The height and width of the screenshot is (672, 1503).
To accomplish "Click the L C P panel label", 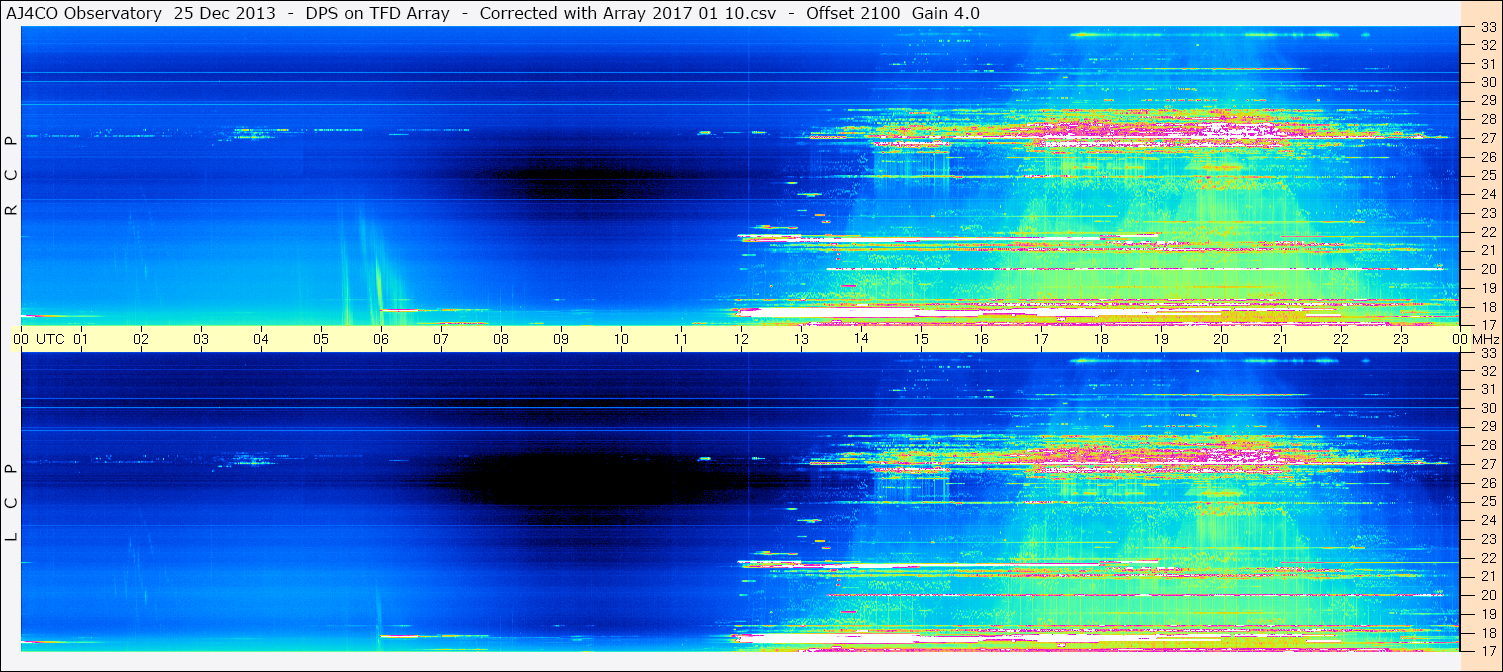I will (11, 502).
